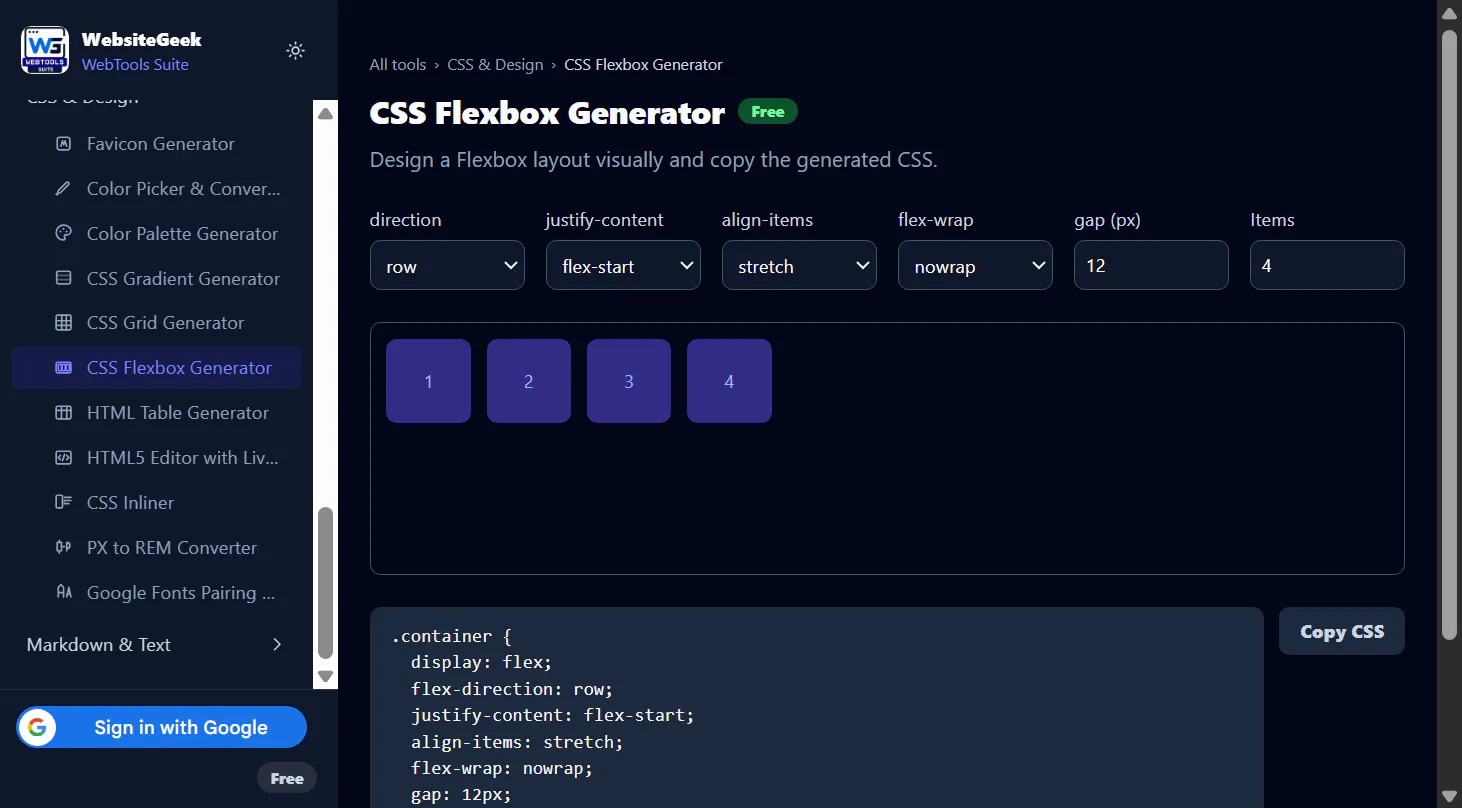Click the CSS Grid Generator grid icon
This screenshot has height=808, width=1462.
[64, 323]
